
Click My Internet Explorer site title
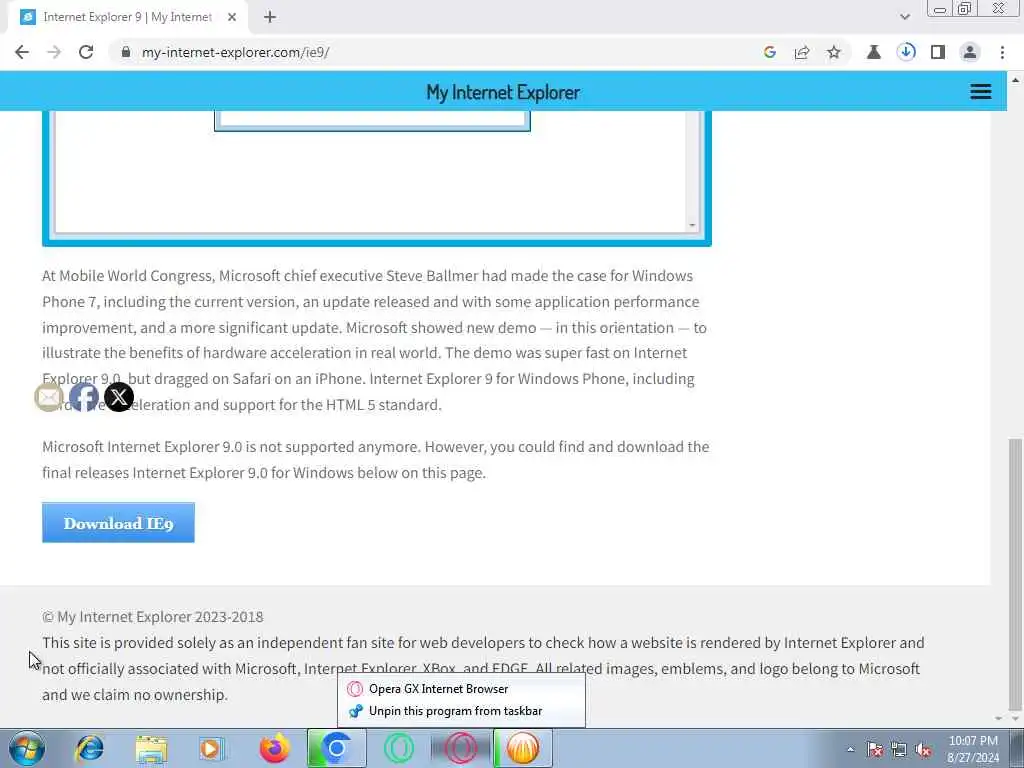point(503,92)
